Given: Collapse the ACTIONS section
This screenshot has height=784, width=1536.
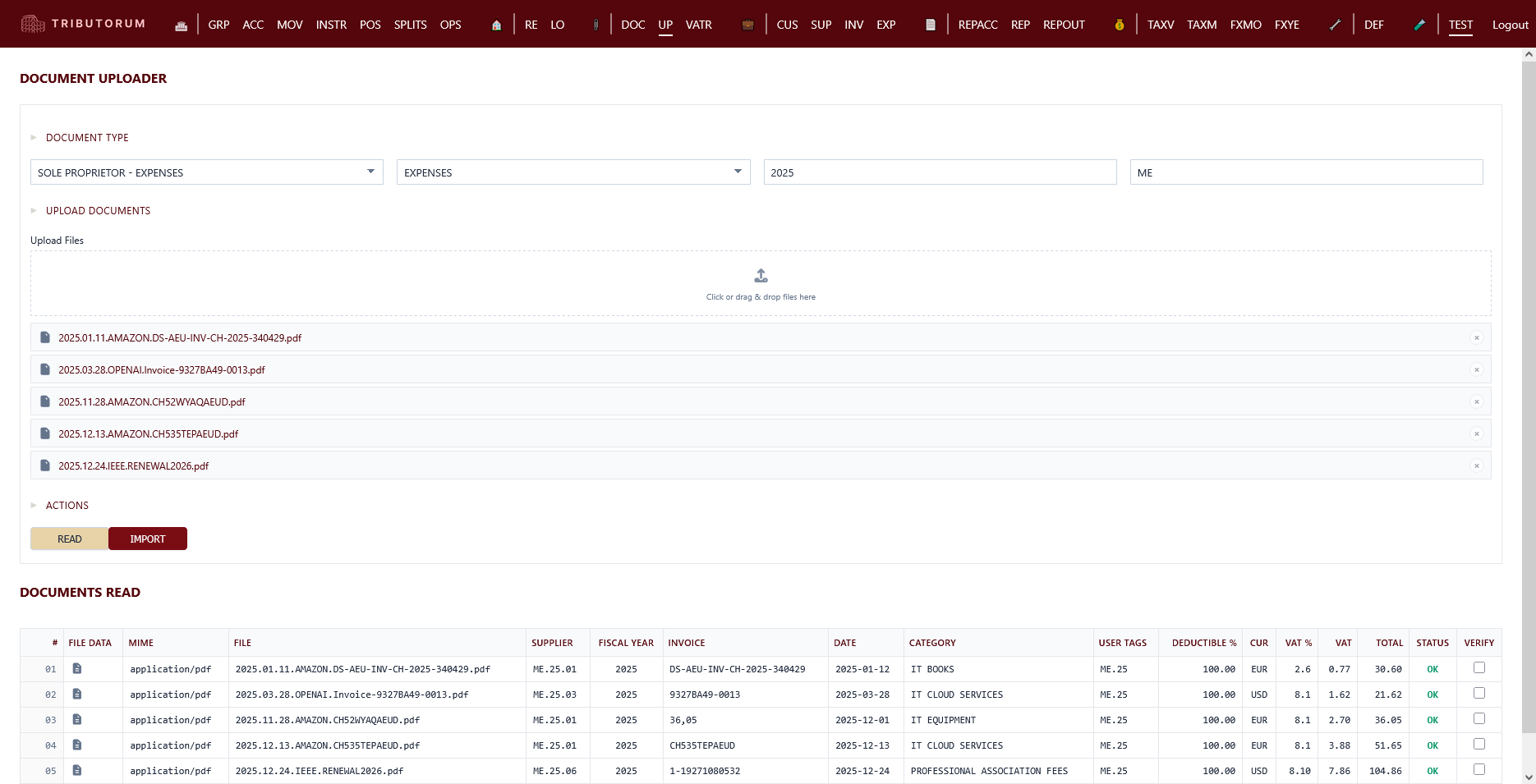Looking at the screenshot, I should [x=34, y=506].
